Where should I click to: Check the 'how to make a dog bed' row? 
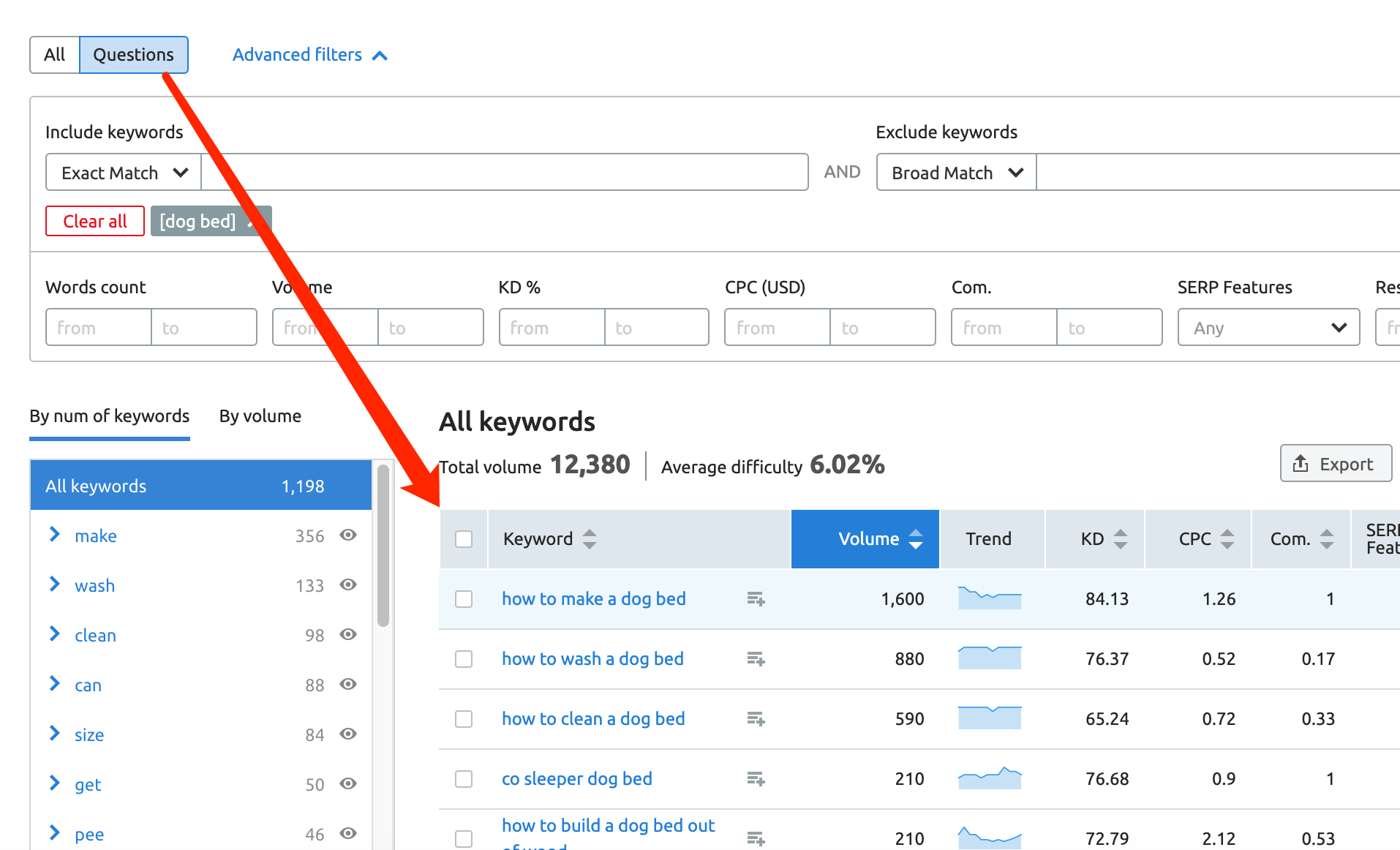click(x=464, y=599)
